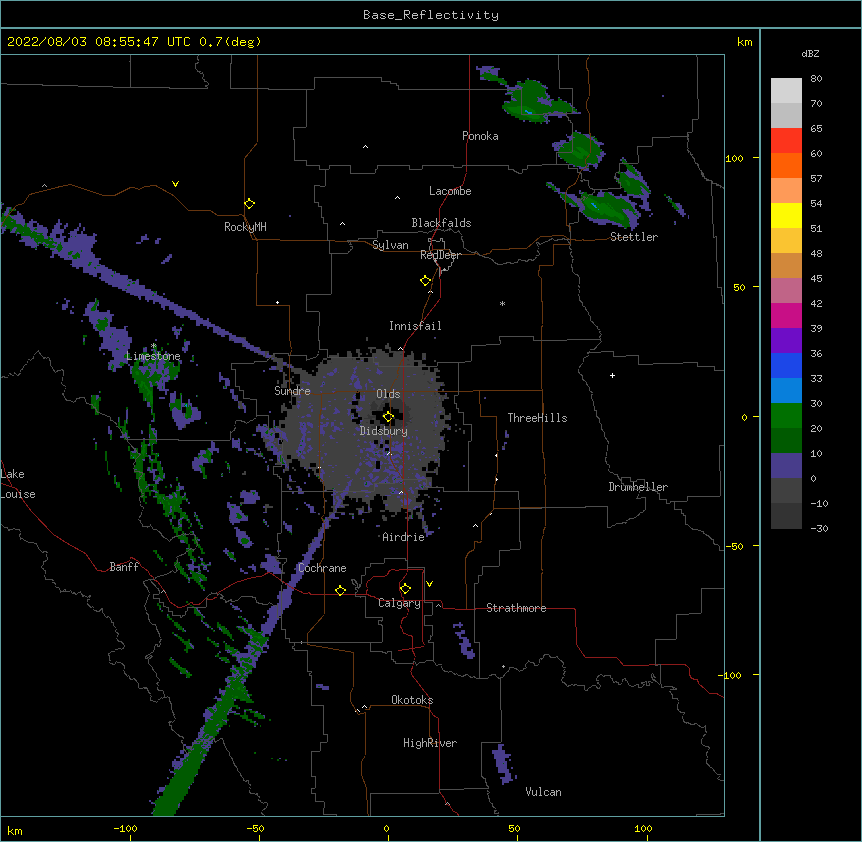This screenshot has width=862, height=842.
Task: Click the Innisfail city label
Action: tap(415, 326)
